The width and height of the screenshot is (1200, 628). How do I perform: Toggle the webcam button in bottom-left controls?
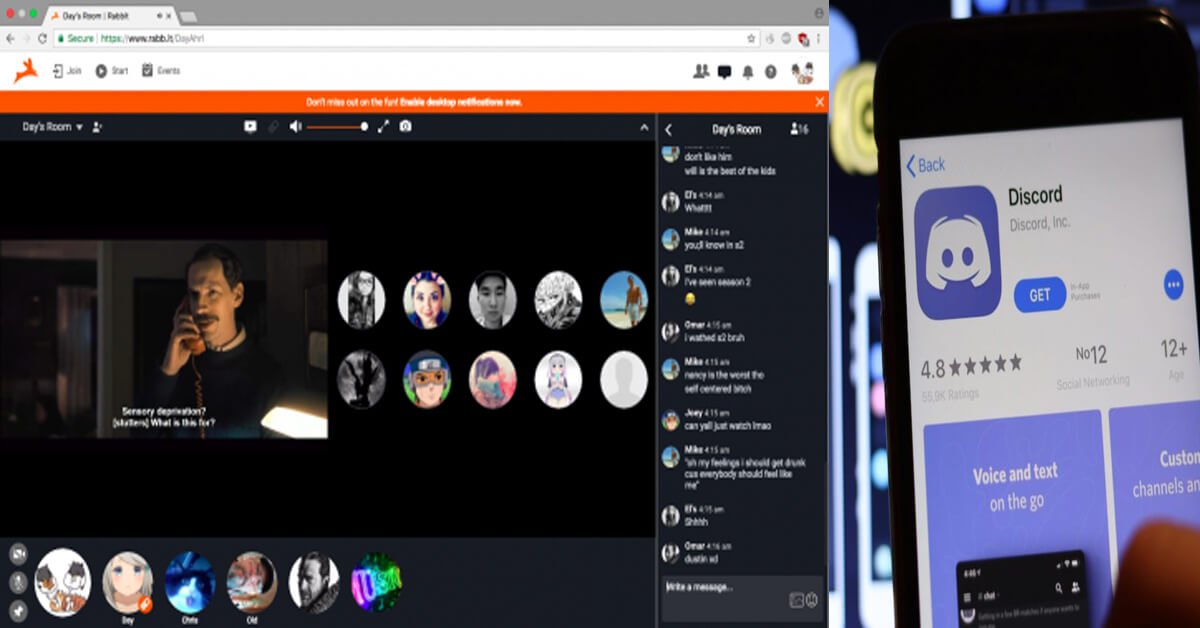point(18,554)
